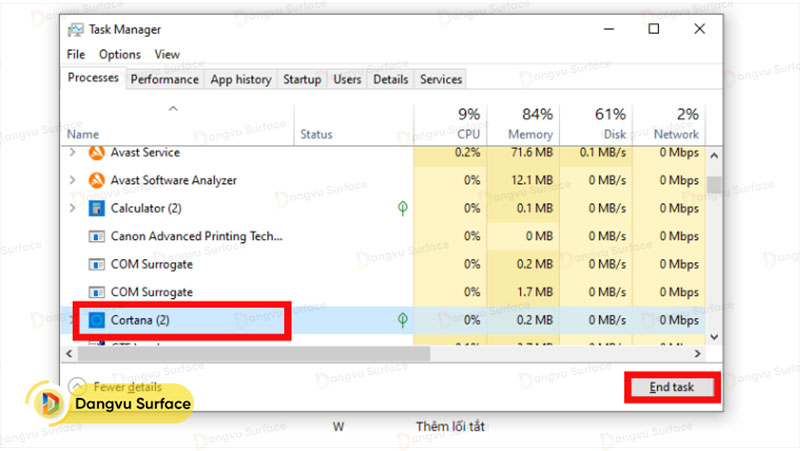Open the File menu
Viewport: 800px width, 451px height.
click(x=76, y=55)
